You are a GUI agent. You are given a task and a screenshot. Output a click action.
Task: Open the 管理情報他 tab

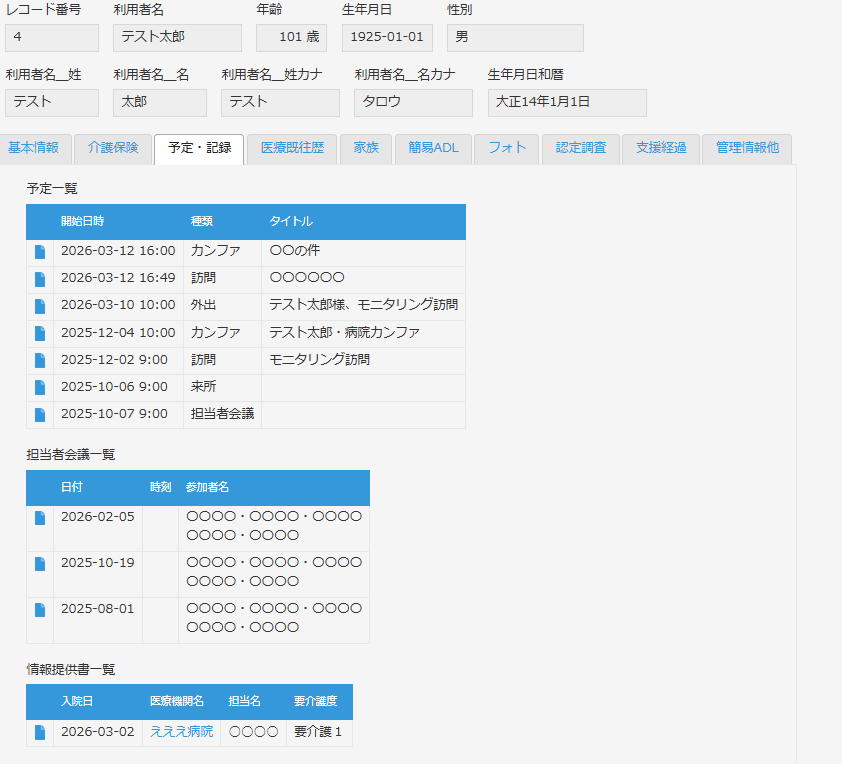747,148
